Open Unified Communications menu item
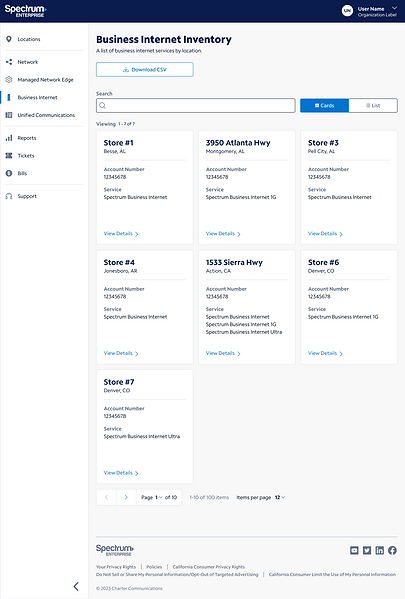This screenshot has height=599, width=405. click(46, 115)
